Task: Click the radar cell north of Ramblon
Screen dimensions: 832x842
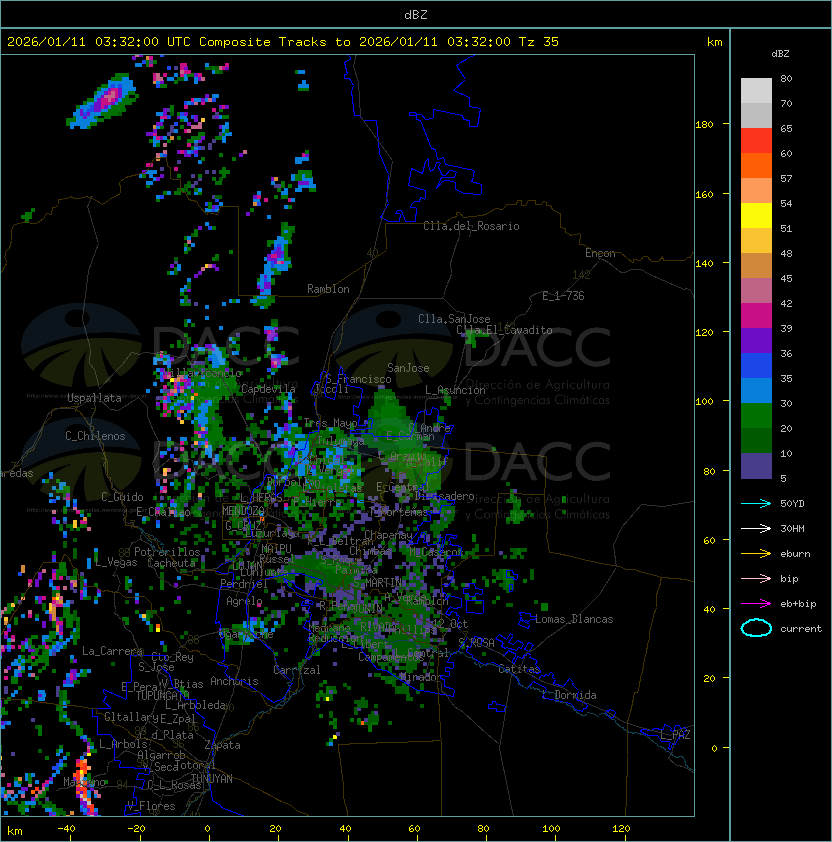Action: pos(276,264)
